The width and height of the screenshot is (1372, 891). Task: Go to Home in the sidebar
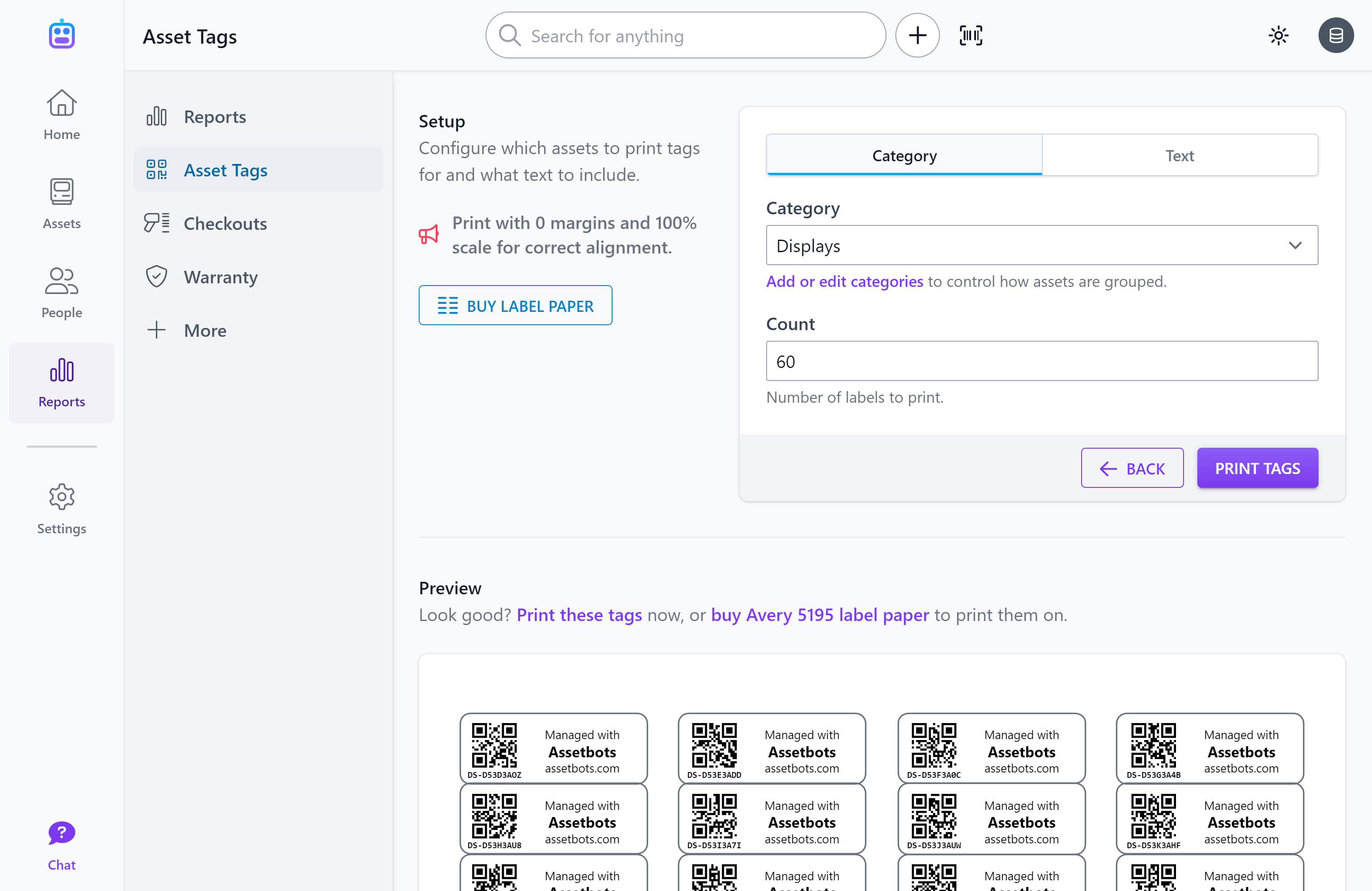[x=61, y=115]
